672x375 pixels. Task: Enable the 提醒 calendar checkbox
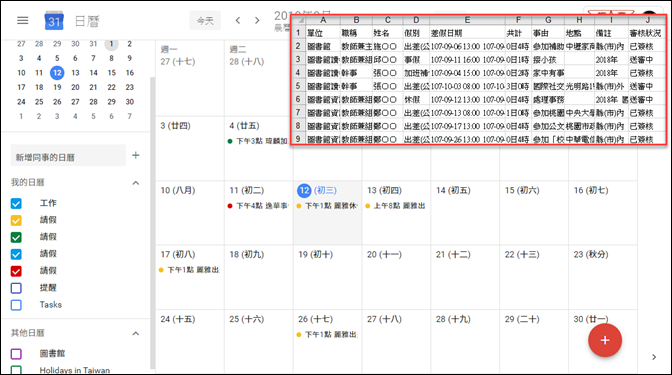click(16, 288)
